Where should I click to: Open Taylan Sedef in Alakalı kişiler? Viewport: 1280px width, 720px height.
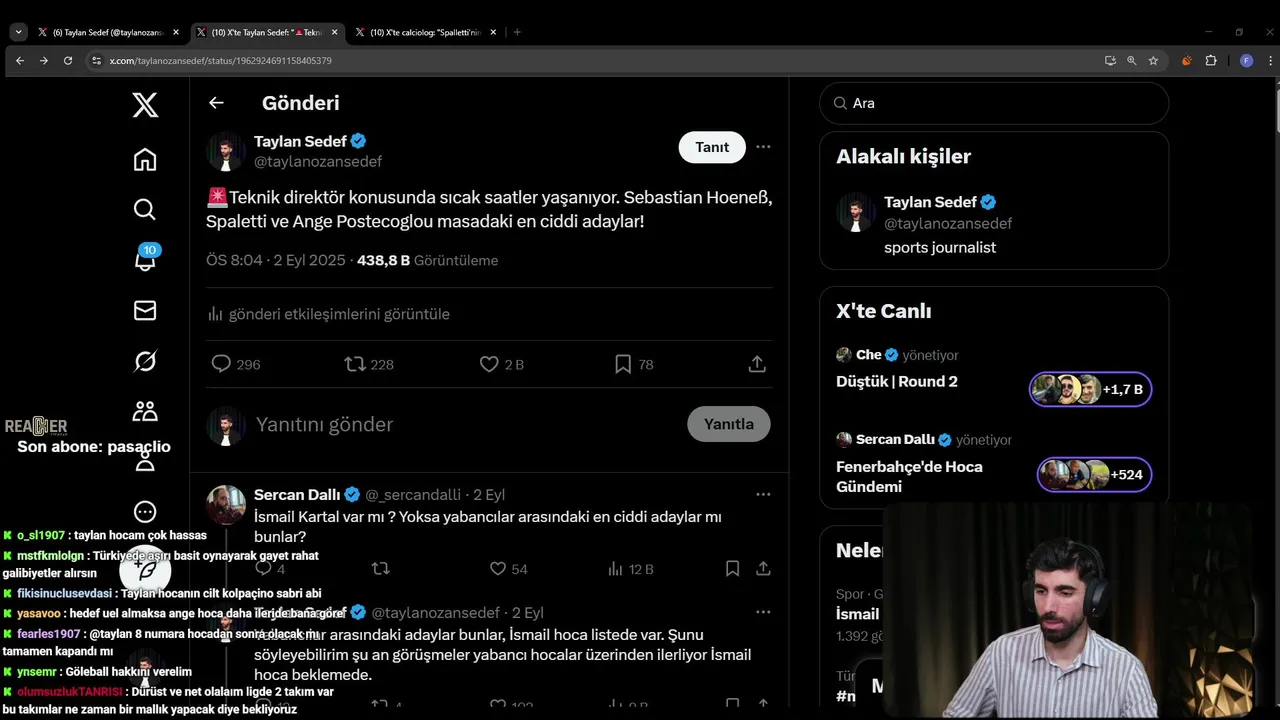tap(930, 202)
